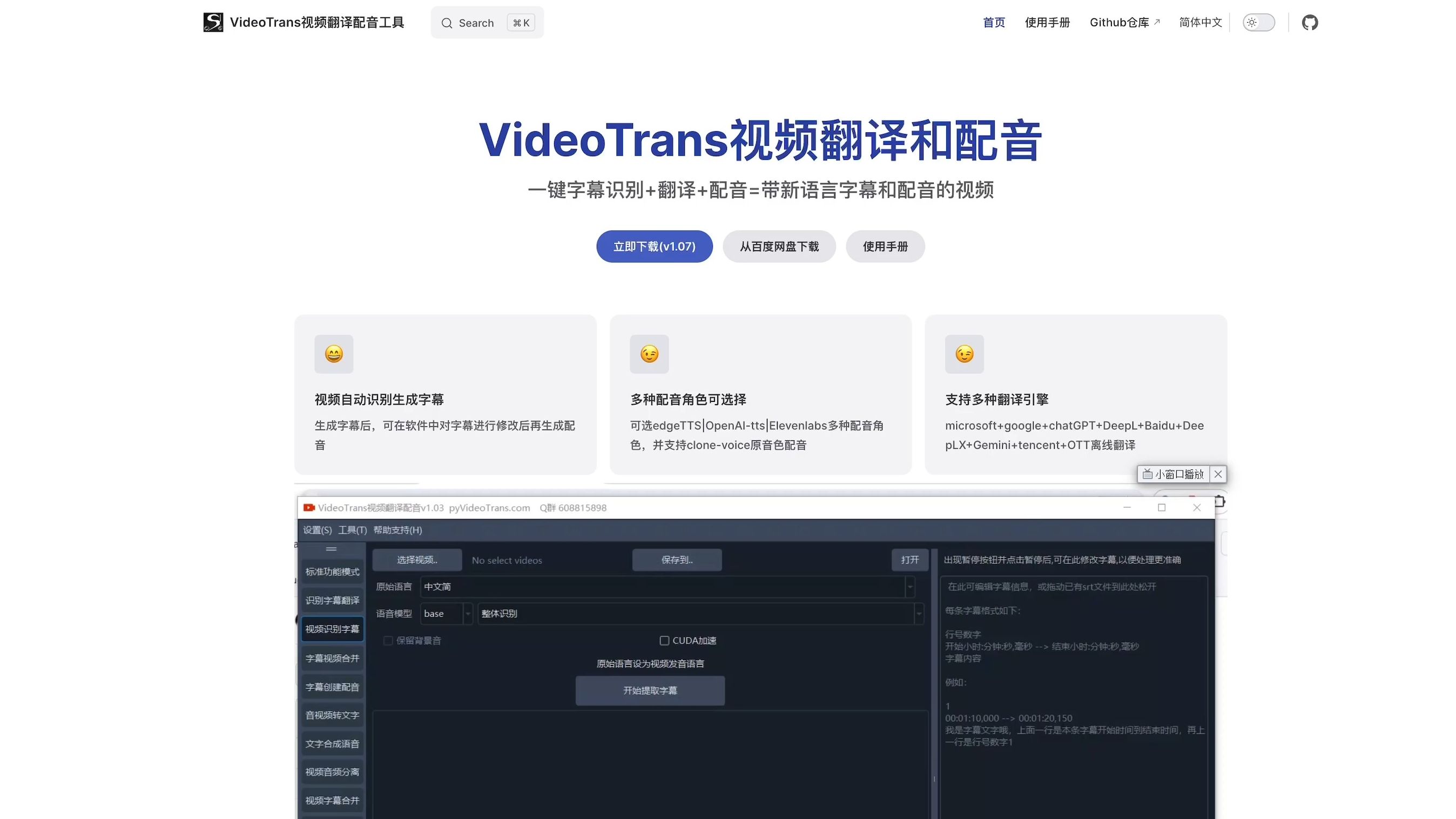Image resolution: width=1456 pixels, height=819 pixels.
Task: Click the 支持多种翻译引擎 card heading
Action: (x=996, y=400)
